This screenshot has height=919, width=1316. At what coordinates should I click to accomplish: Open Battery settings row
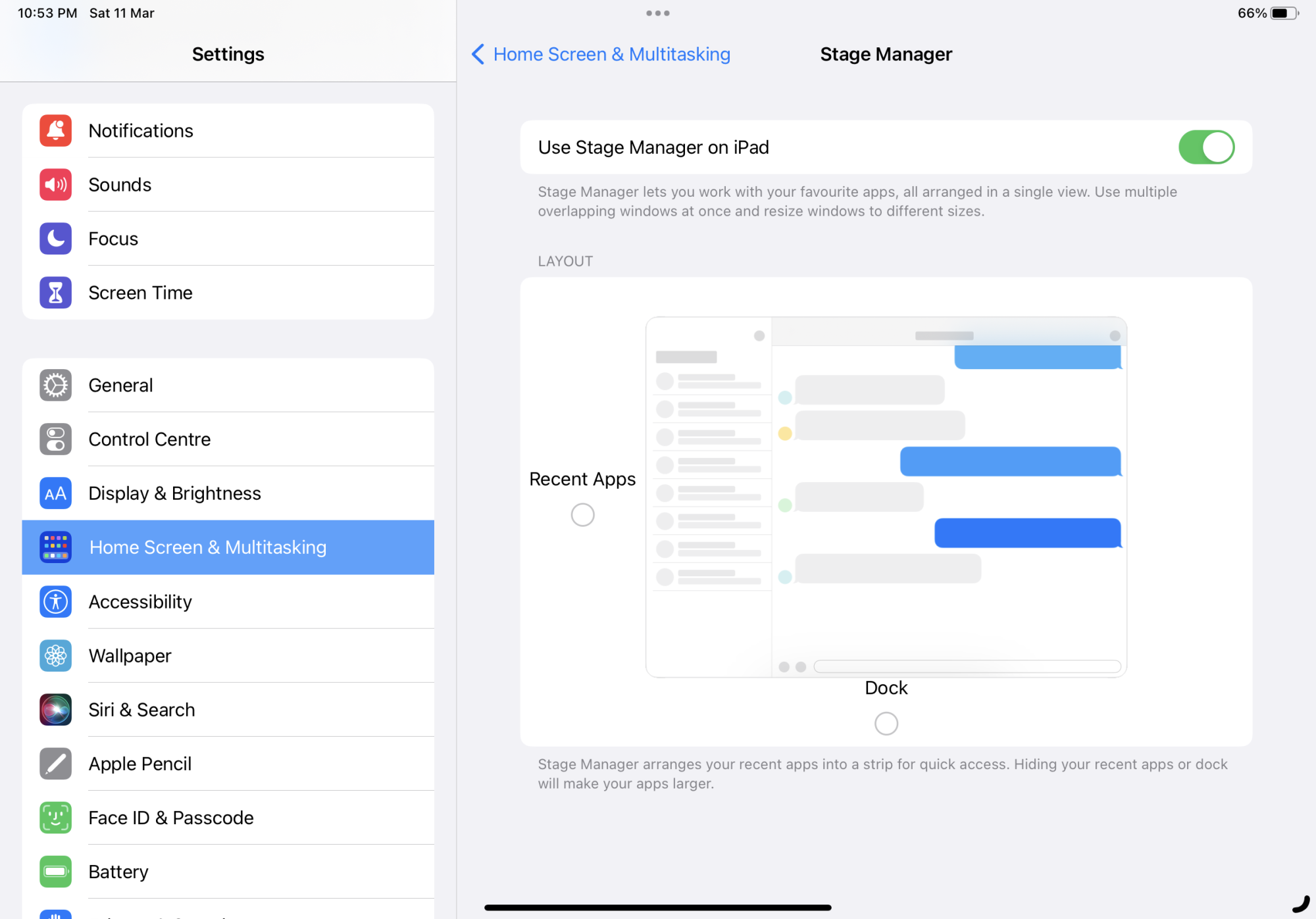[x=118, y=872]
